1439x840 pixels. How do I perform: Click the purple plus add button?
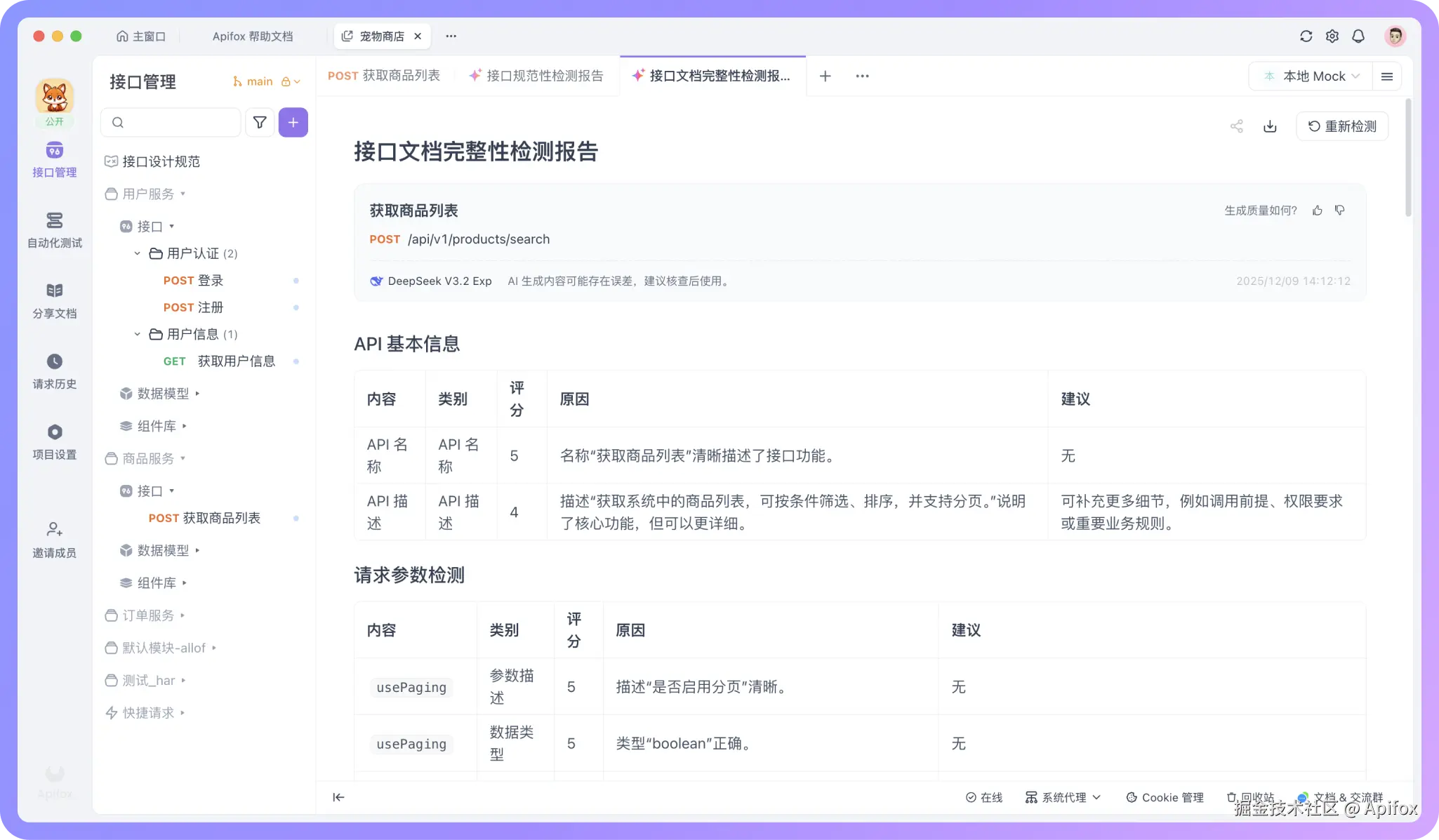293,123
